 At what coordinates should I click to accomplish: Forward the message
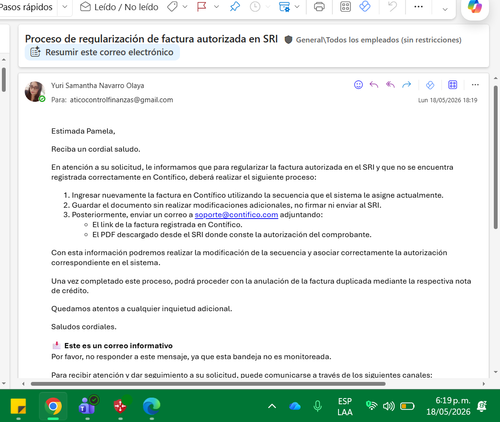(x=406, y=85)
